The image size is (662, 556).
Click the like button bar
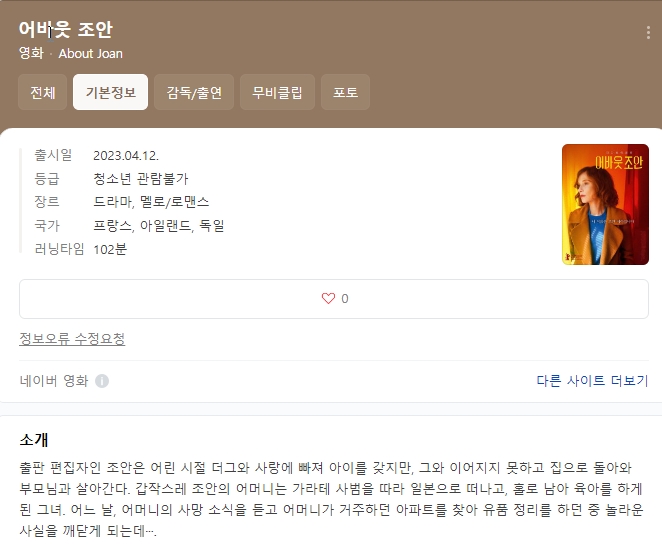click(x=334, y=299)
